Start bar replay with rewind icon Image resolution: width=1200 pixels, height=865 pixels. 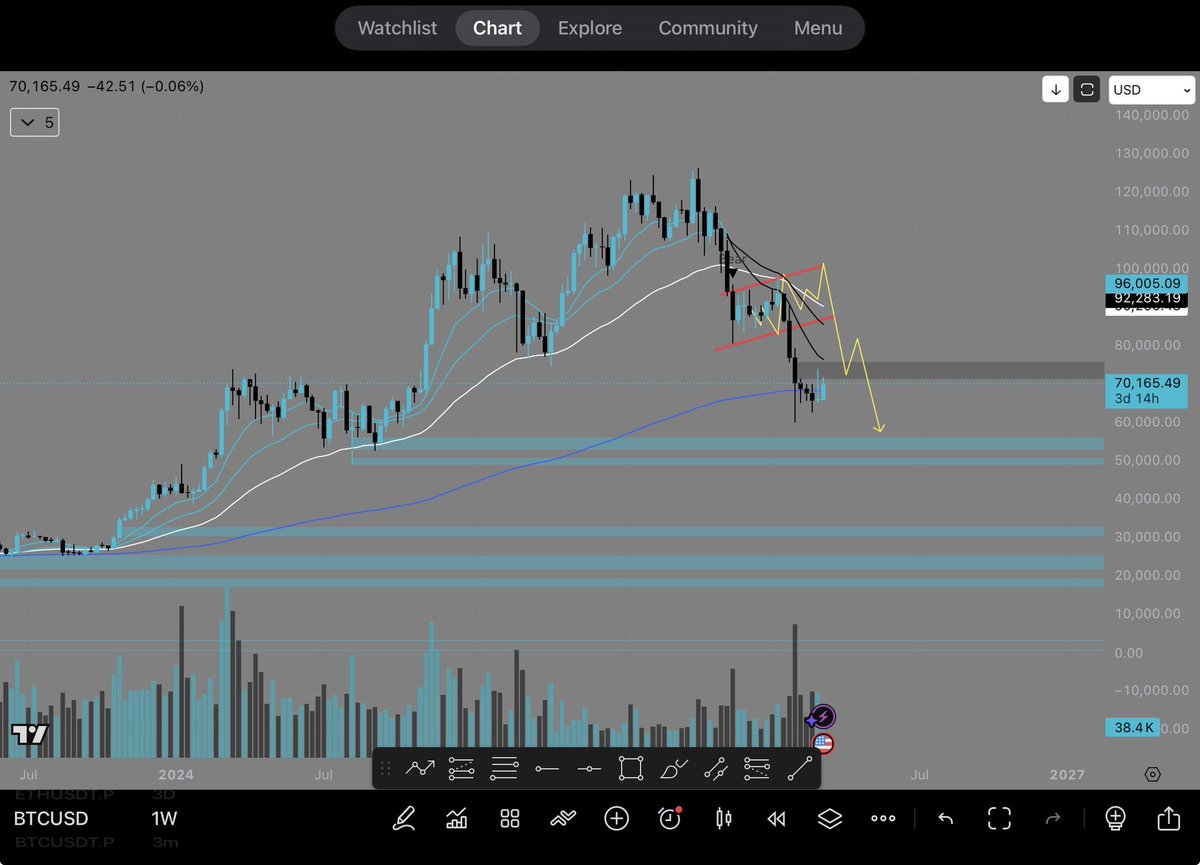(776, 818)
